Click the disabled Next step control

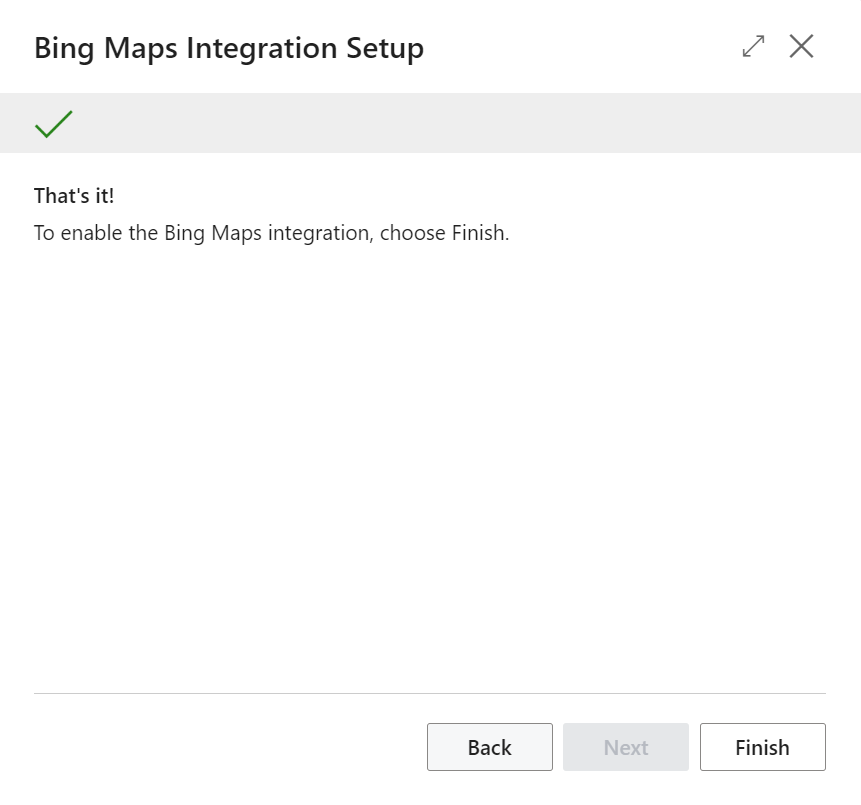(x=625, y=747)
